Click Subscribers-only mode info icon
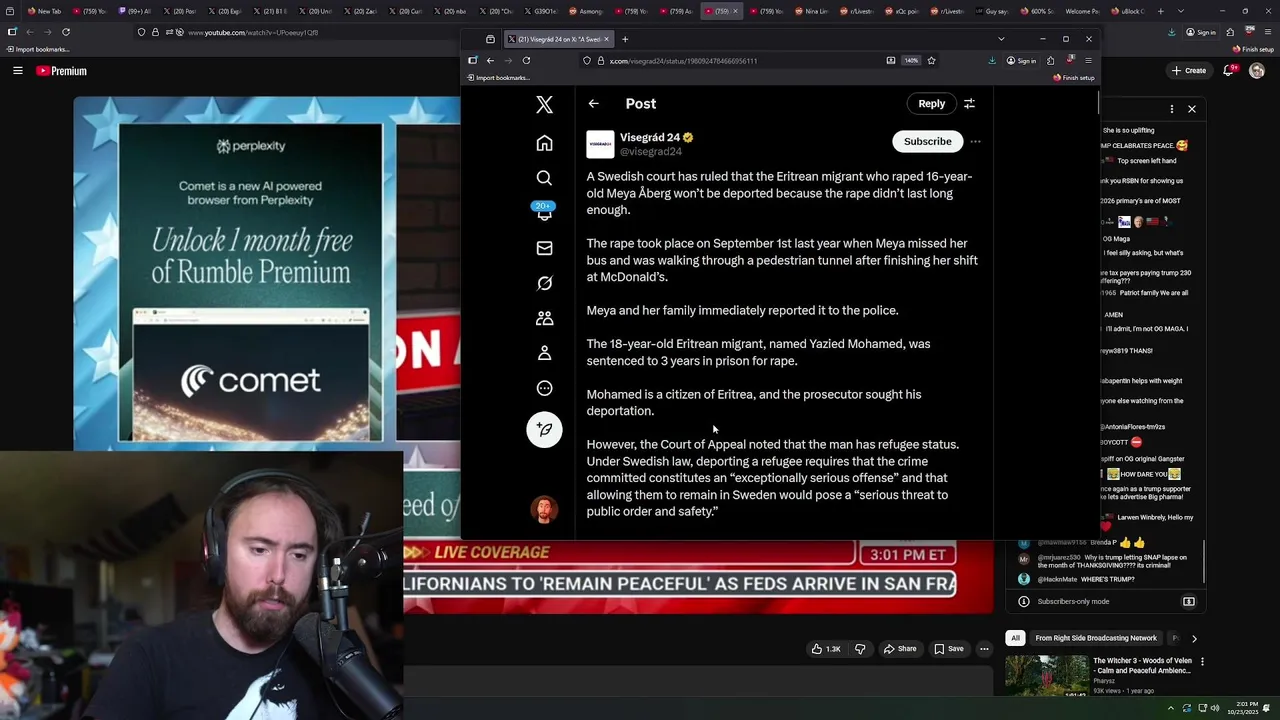This screenshot has height=720, width=1280. point(1023,601)
